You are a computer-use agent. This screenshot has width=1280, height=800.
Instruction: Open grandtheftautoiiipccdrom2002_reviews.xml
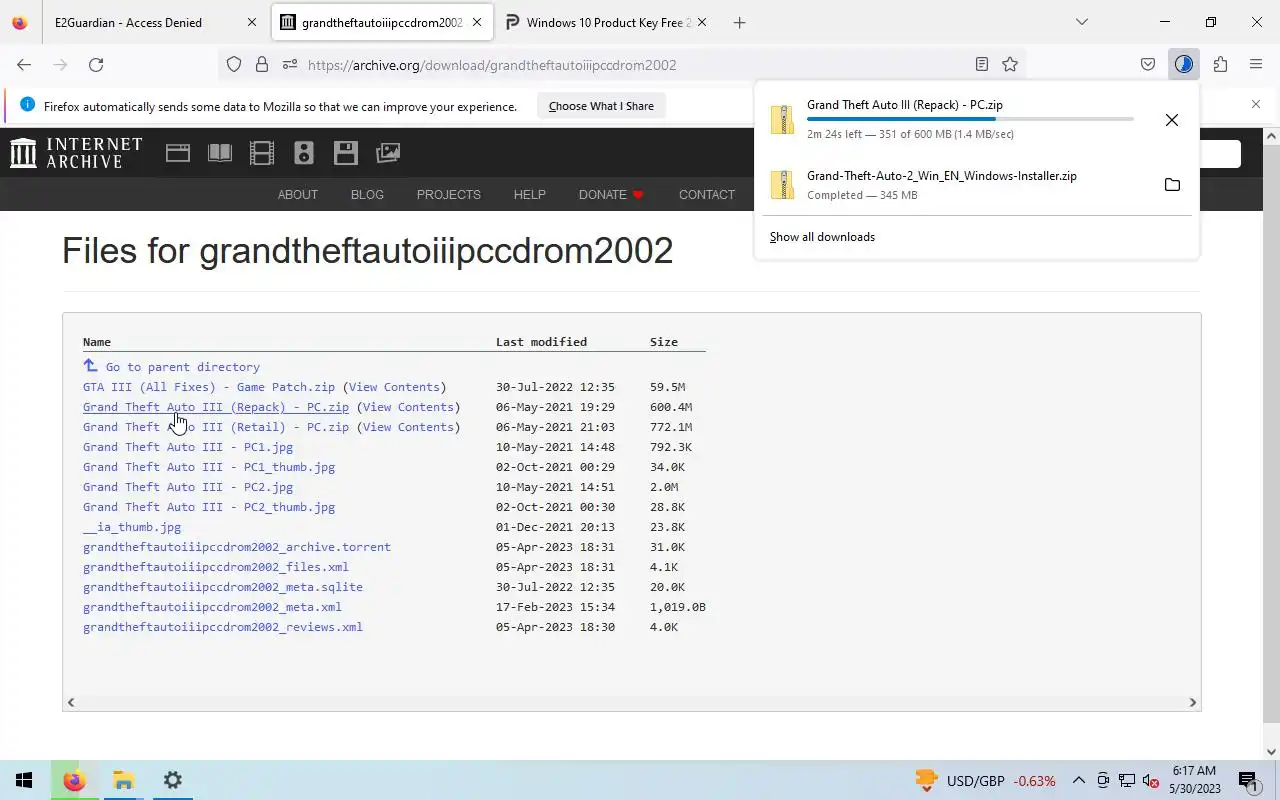(223, 627)
